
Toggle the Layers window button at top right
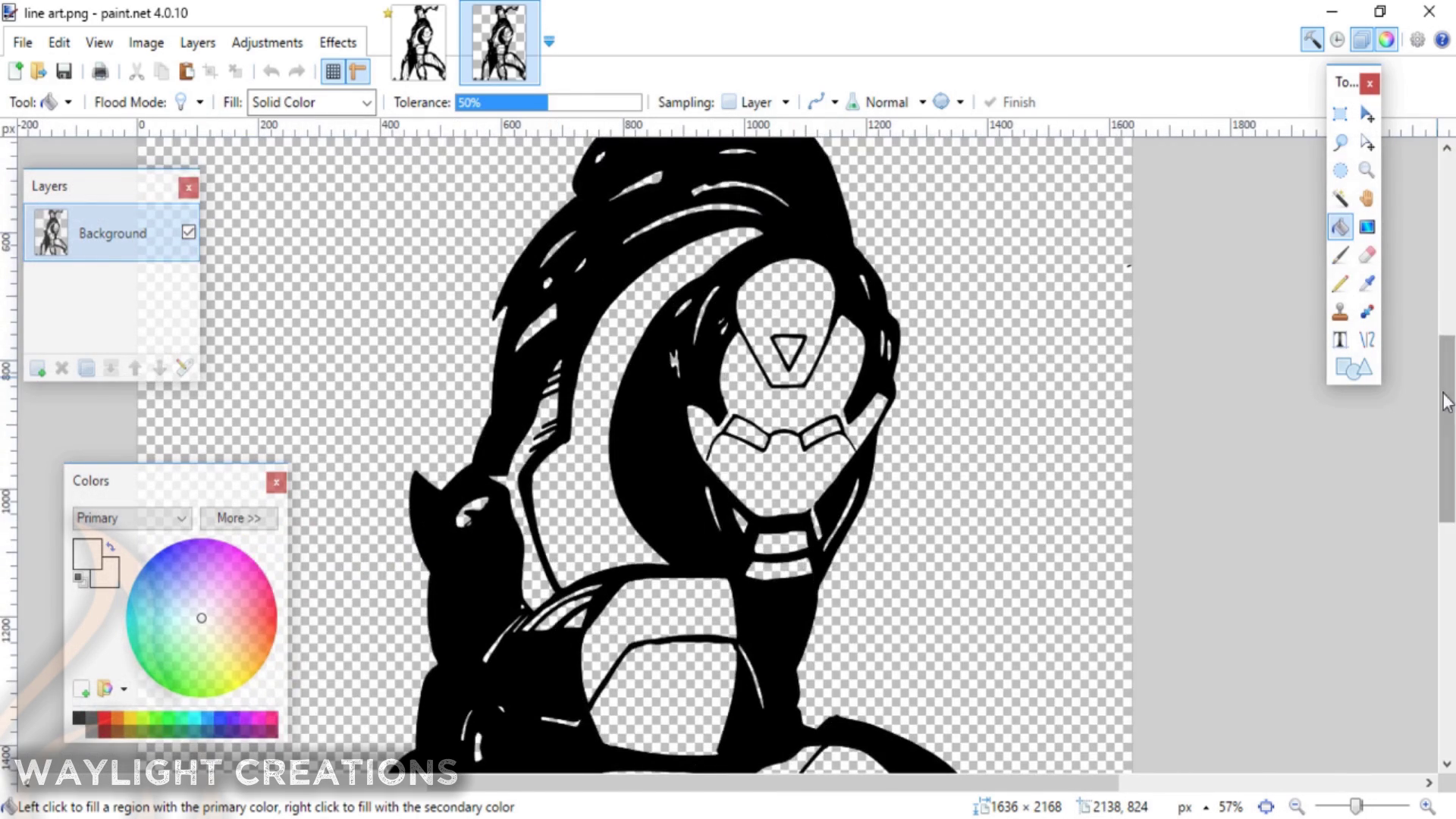[x=1362, y=39]
